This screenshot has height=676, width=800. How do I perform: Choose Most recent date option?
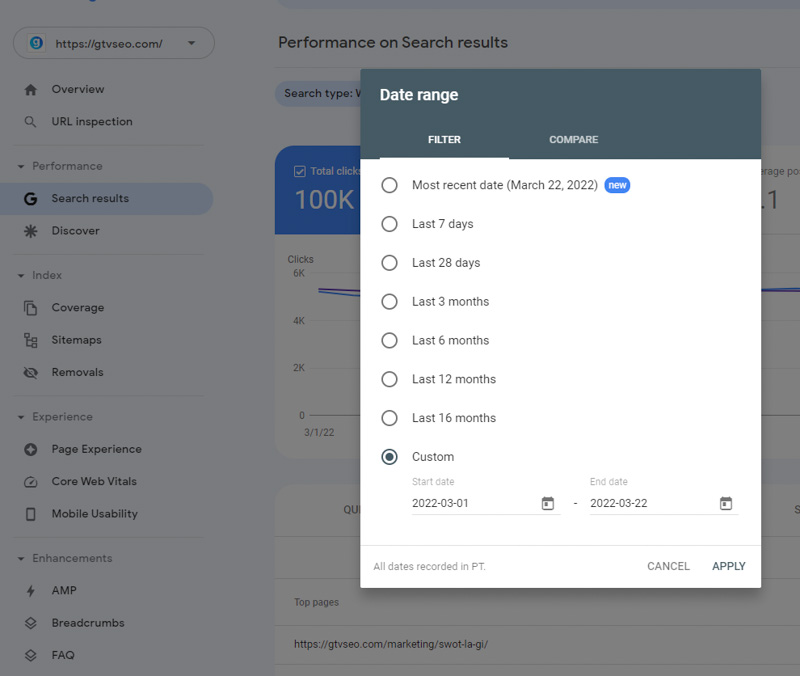390,185
